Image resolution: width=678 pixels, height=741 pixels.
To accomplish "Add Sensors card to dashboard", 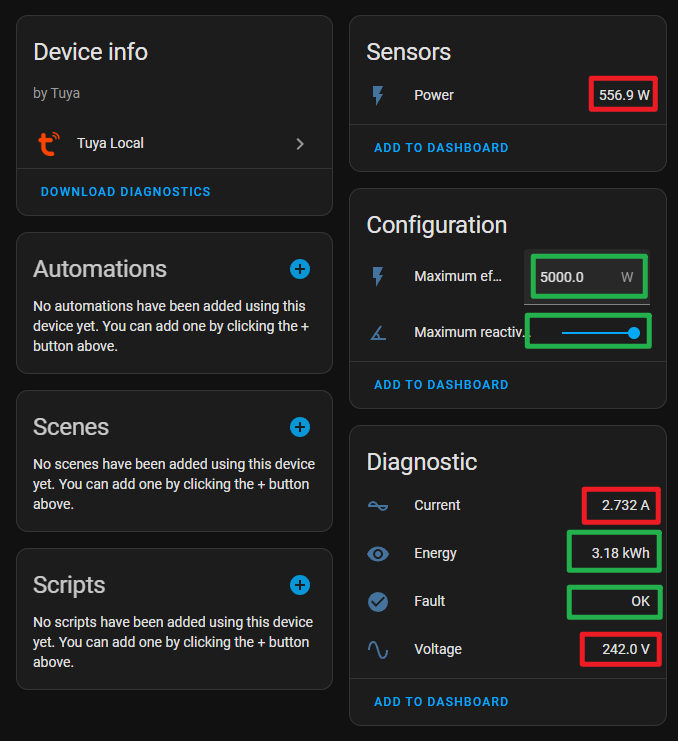I will point(441,147).
